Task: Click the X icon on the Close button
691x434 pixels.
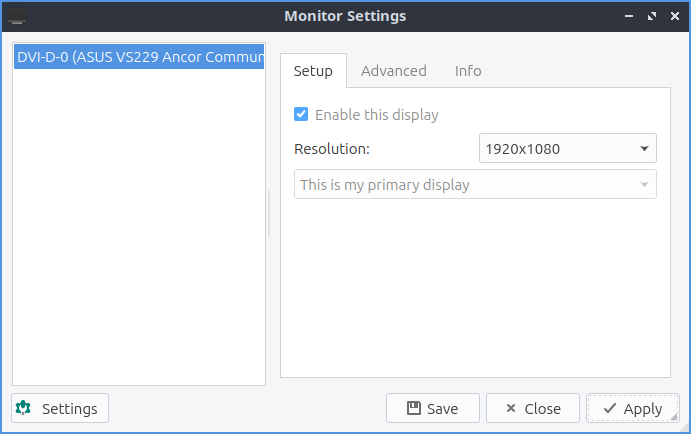Action: pos(510,408)
